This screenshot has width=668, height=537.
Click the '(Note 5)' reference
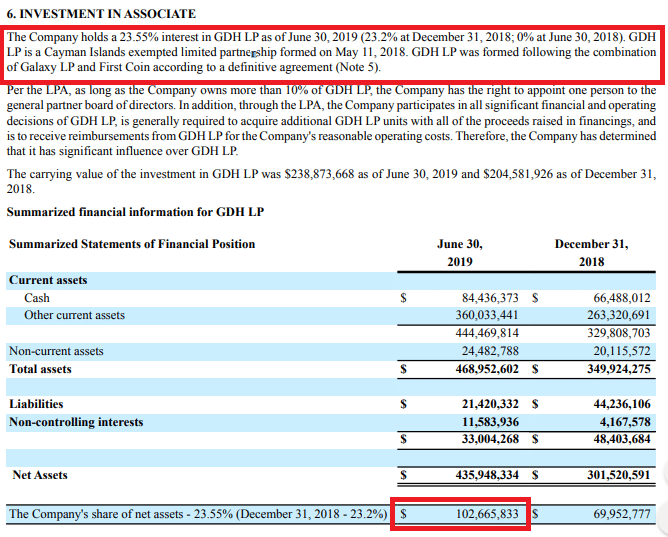pos(357,67)
